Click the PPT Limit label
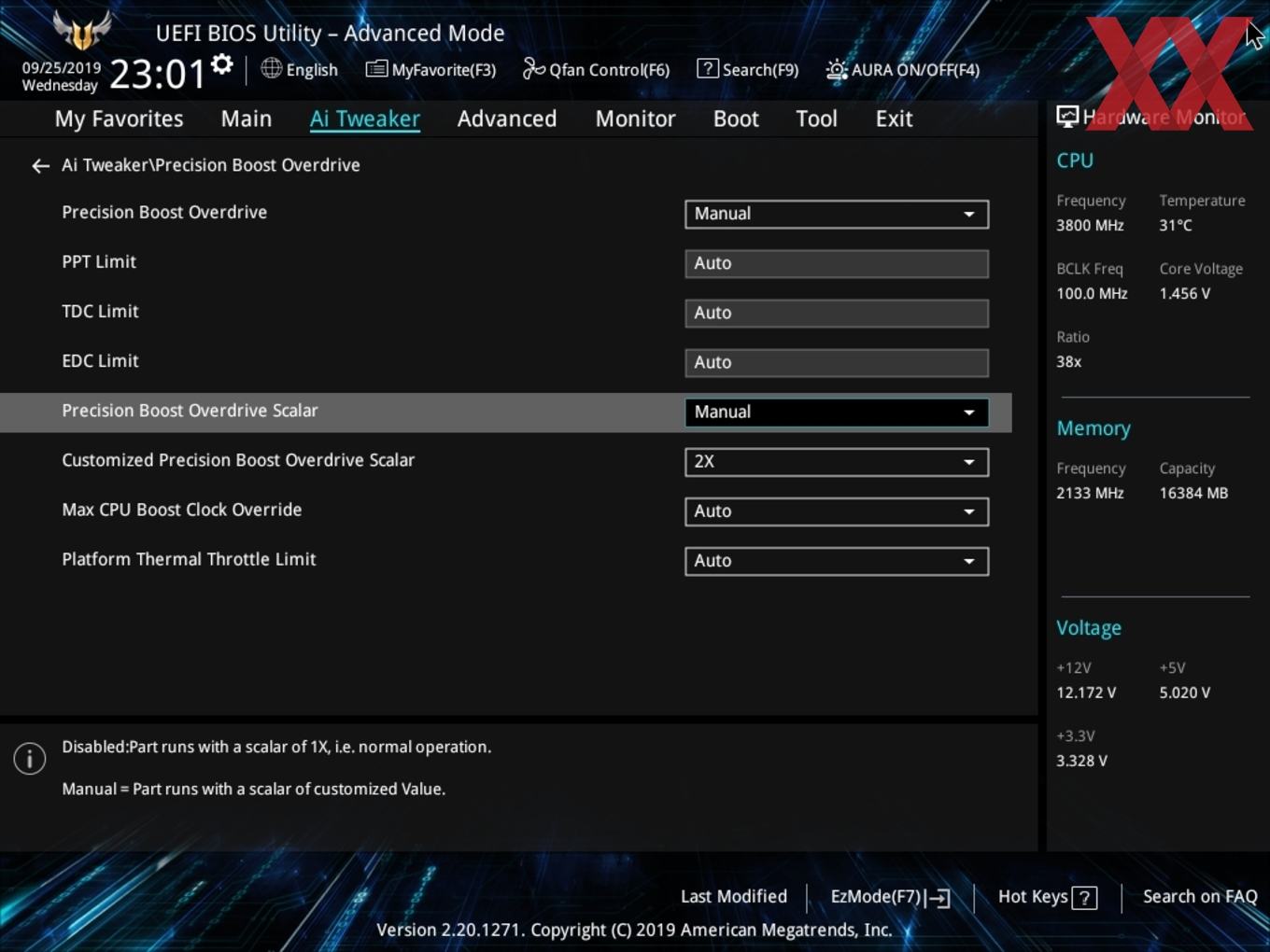This screenshot has height=952, width=1270. point(99,262)
